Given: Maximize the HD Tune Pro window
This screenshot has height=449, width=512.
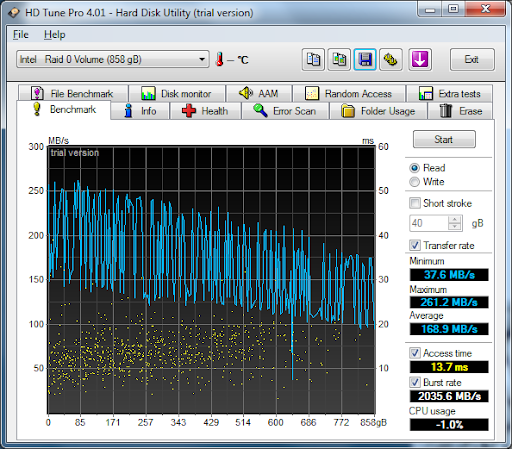Looking at the screenshot, I should [x=453, y=9].
